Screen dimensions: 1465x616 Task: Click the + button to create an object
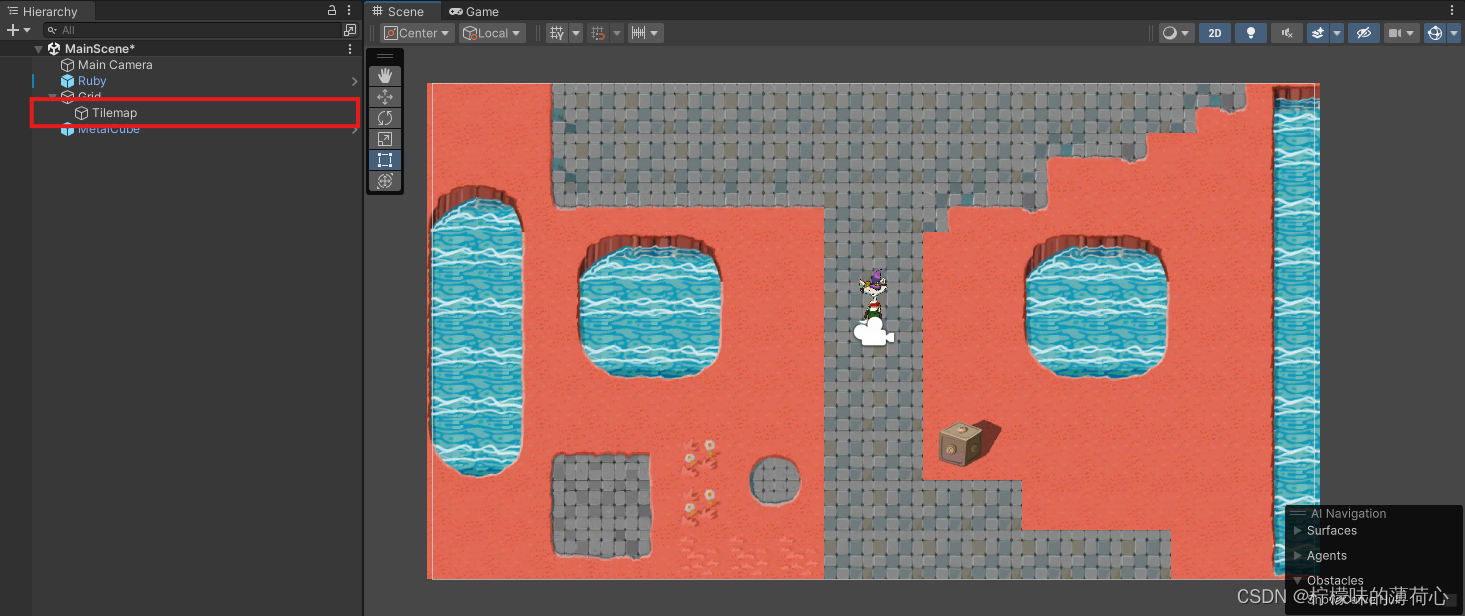pyautogui.click(x=13, y=29)
